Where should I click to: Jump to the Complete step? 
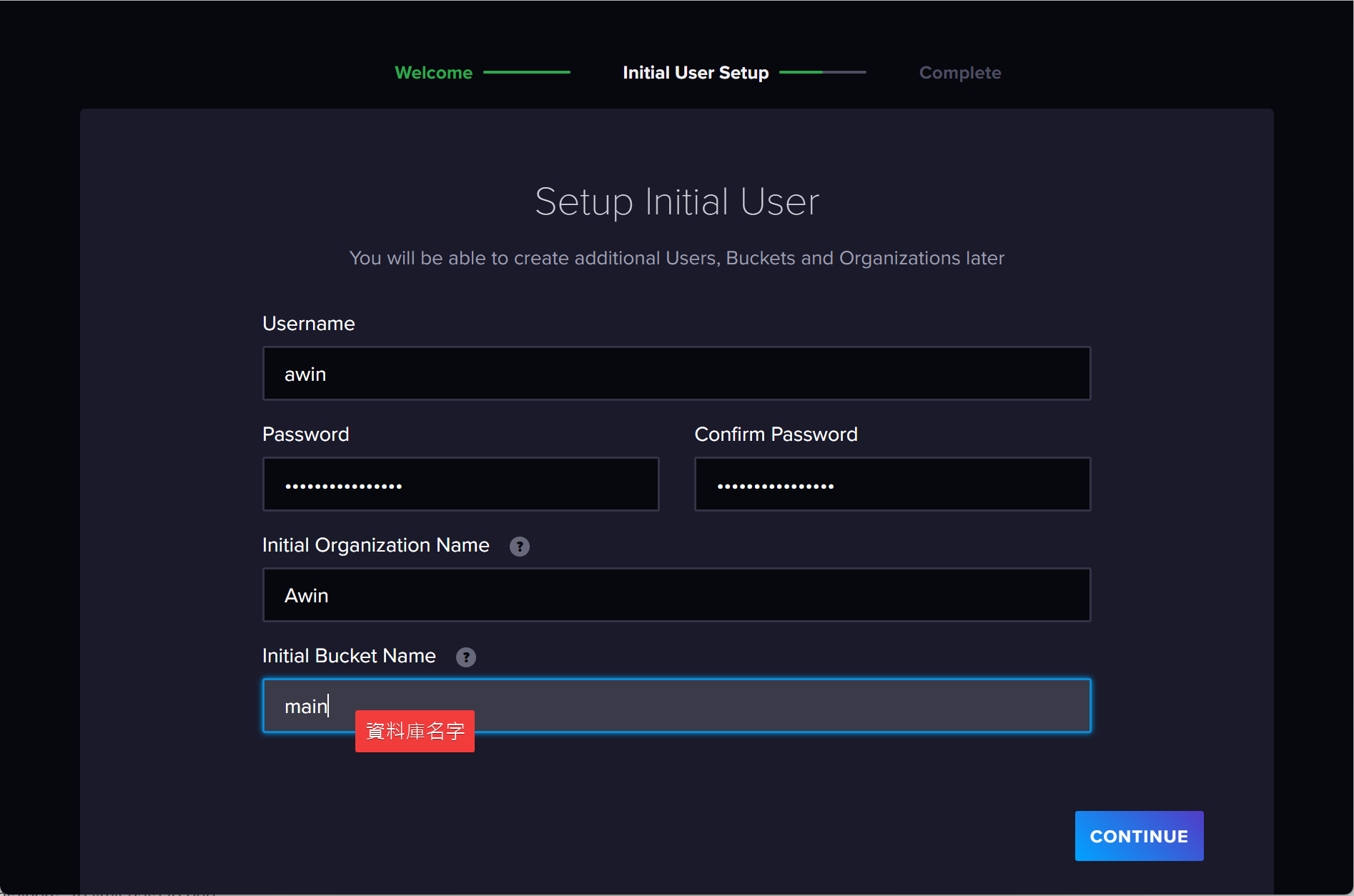click(x=959, y=73)
